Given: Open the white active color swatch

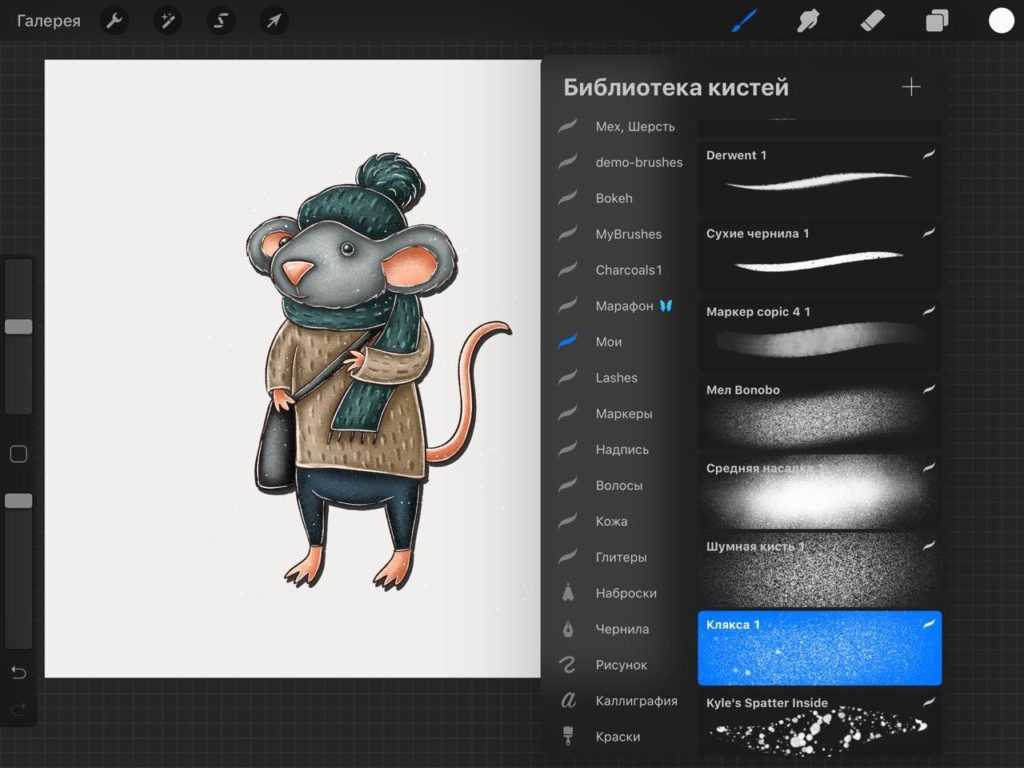Looking at the screenshot, I should [1001, 21].
